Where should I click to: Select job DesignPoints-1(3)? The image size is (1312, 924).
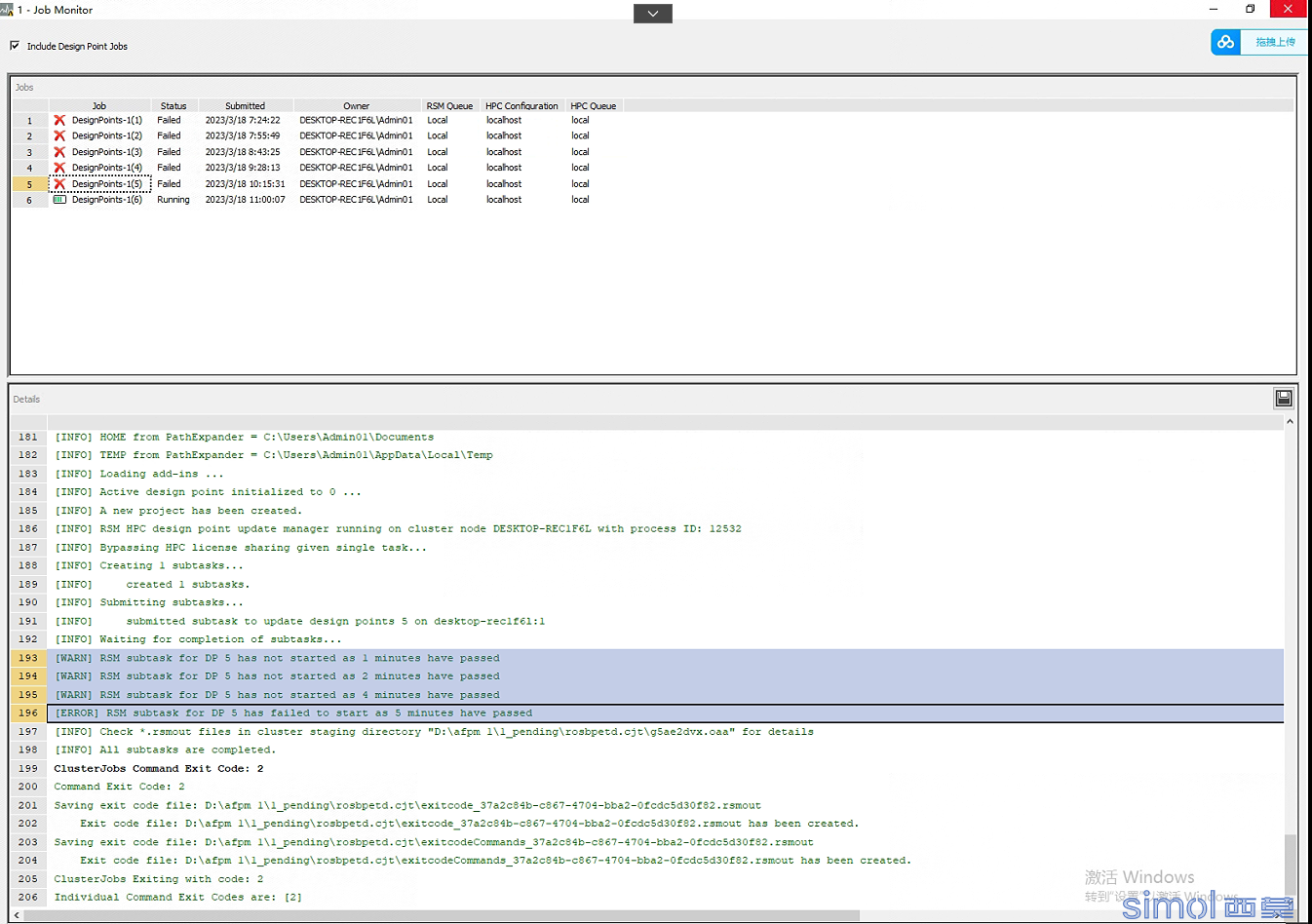point(107,152)
